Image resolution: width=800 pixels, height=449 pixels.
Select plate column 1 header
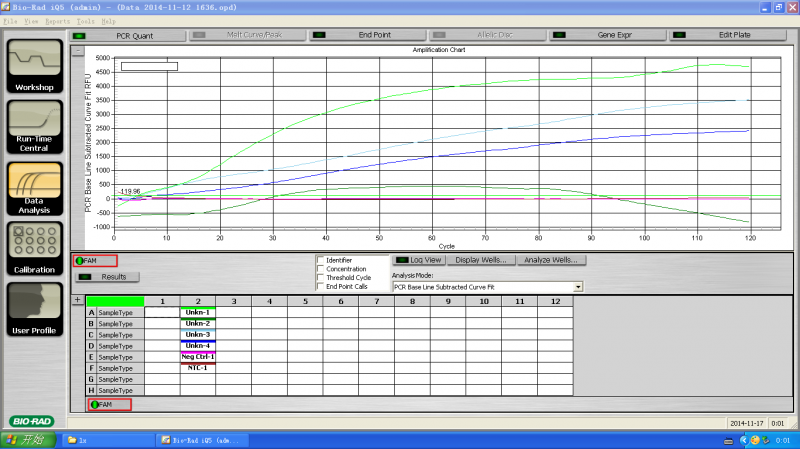162,302
